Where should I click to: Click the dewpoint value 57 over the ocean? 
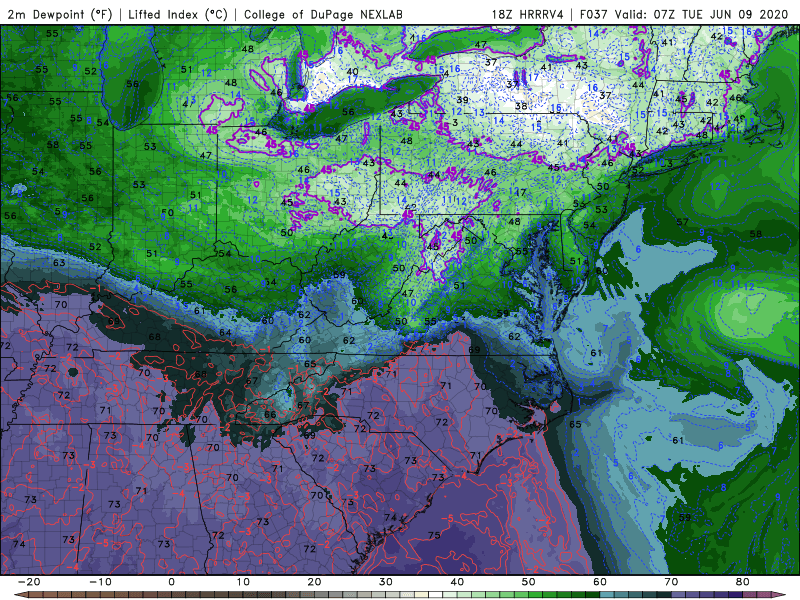[682, 222]
